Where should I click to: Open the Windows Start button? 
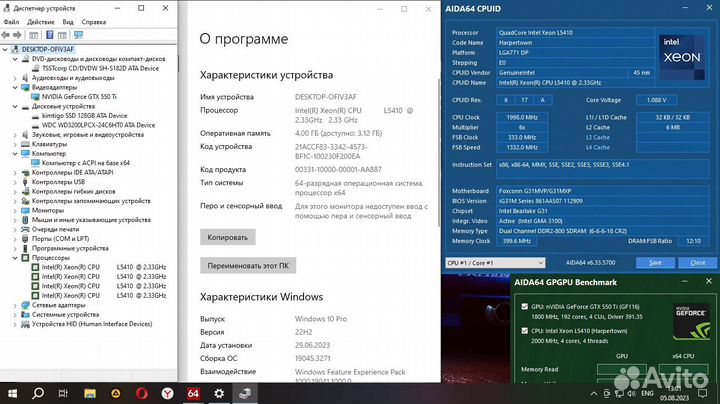click(x=12, y=392)
